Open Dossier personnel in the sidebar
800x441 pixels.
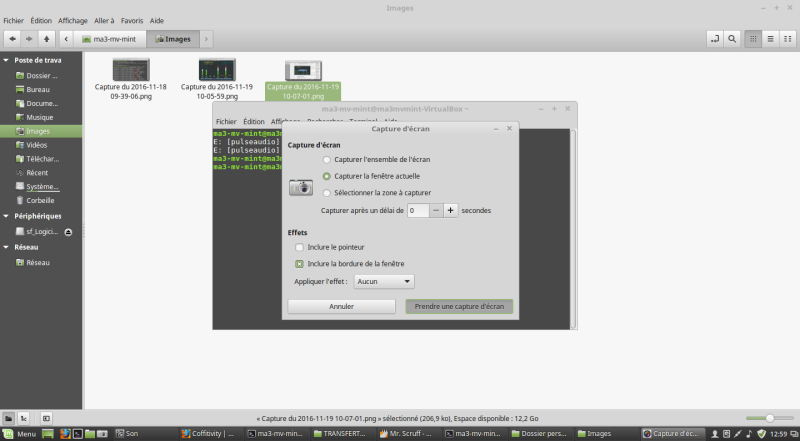coord(41,76)
